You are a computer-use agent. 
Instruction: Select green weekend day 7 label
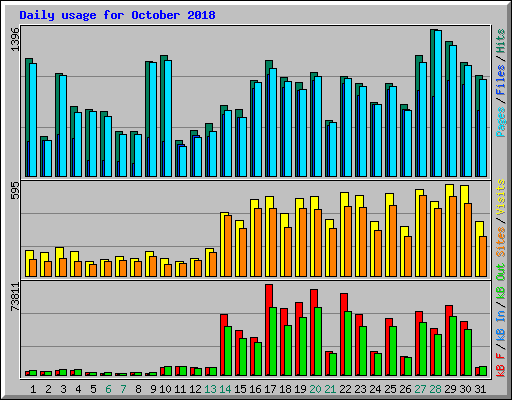[x=123, y=389]
